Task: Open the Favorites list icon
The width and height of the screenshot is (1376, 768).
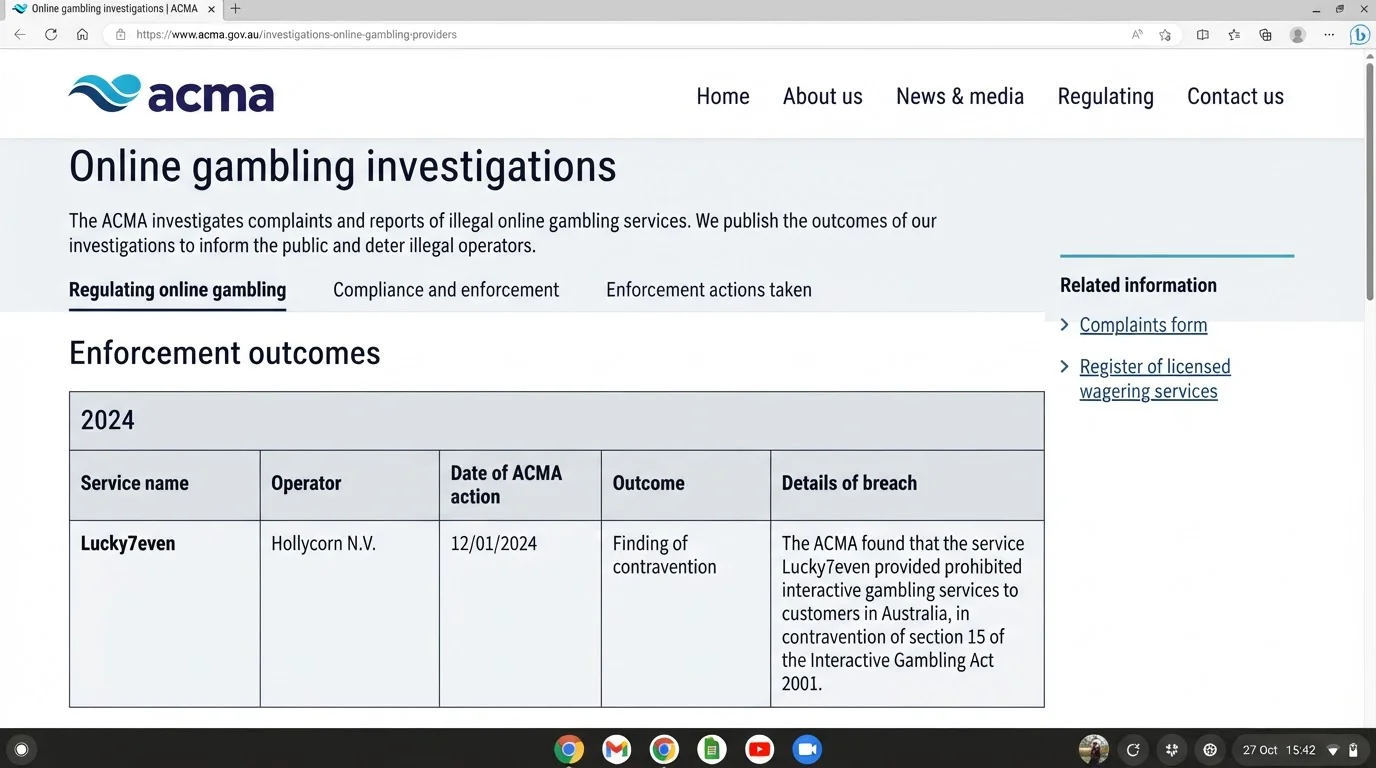Action: pyautogui.click(x=1234, y=34)
